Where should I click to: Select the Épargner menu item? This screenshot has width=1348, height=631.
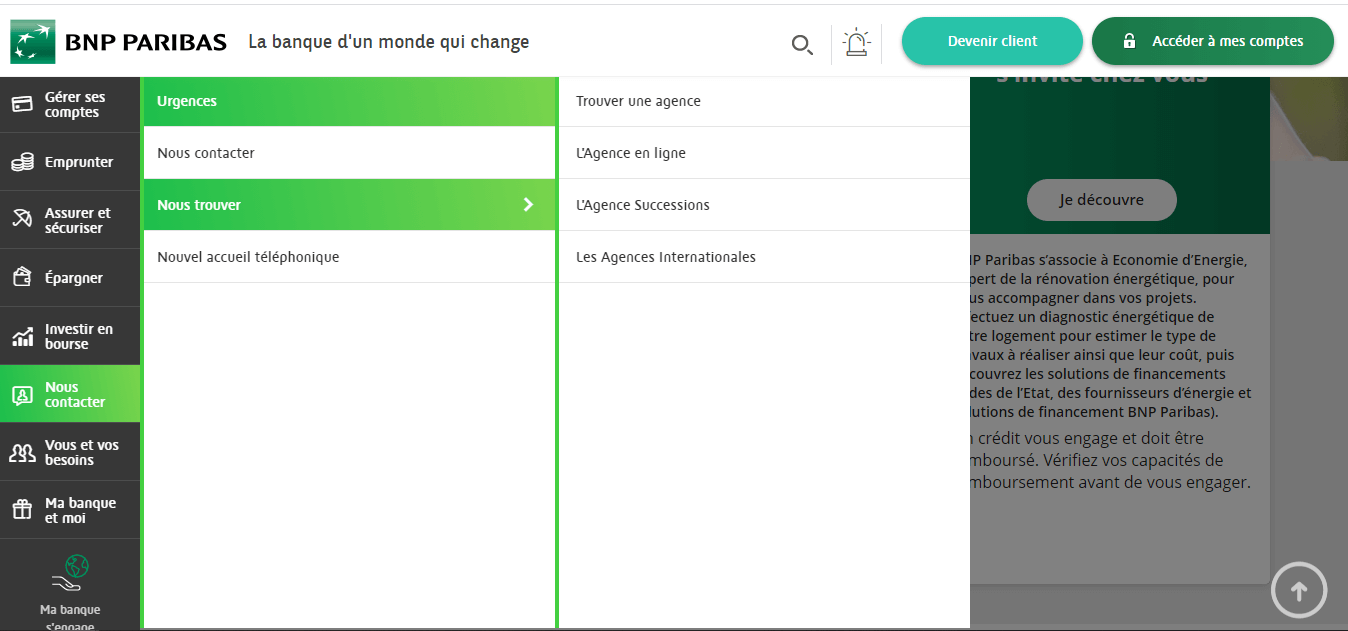[70, 278]
